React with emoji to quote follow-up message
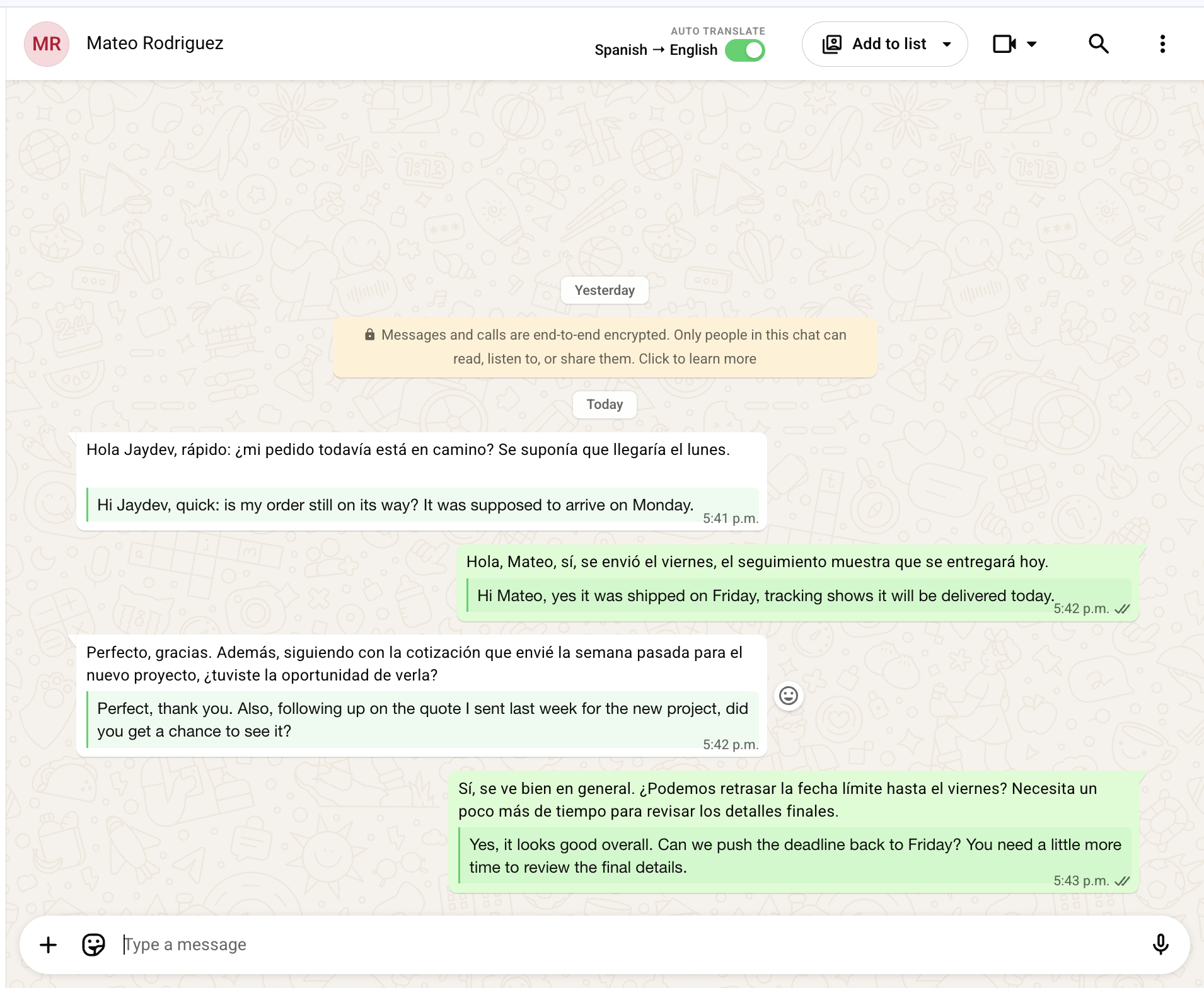The height and width of the screenshot is (988, 1204). (789, 696)
